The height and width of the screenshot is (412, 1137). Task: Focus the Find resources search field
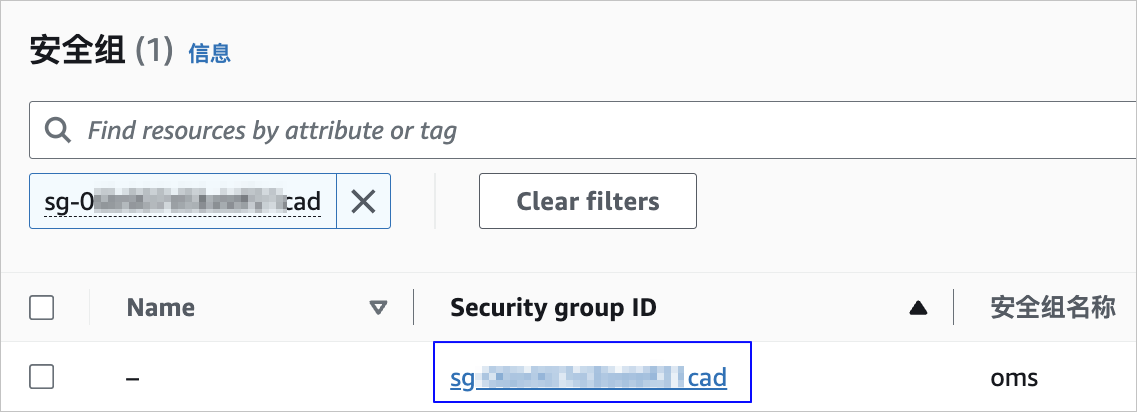point(595,131)
